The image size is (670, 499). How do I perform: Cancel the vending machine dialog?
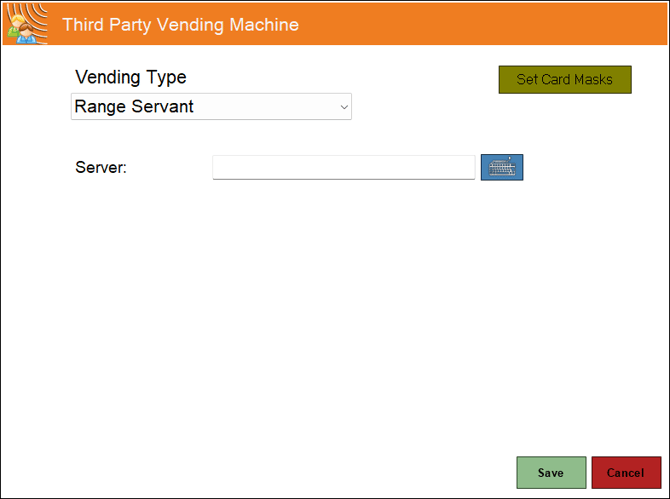tap(626, 473)
